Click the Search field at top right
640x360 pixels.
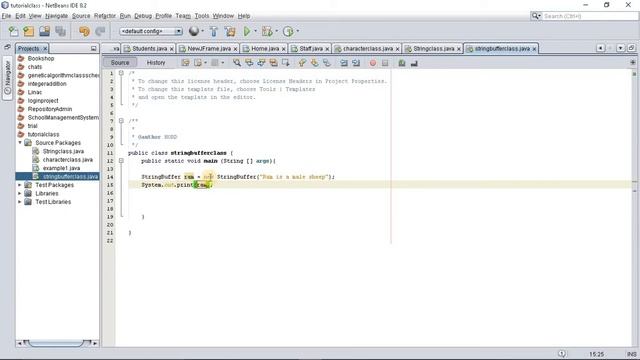click(590, 16)
